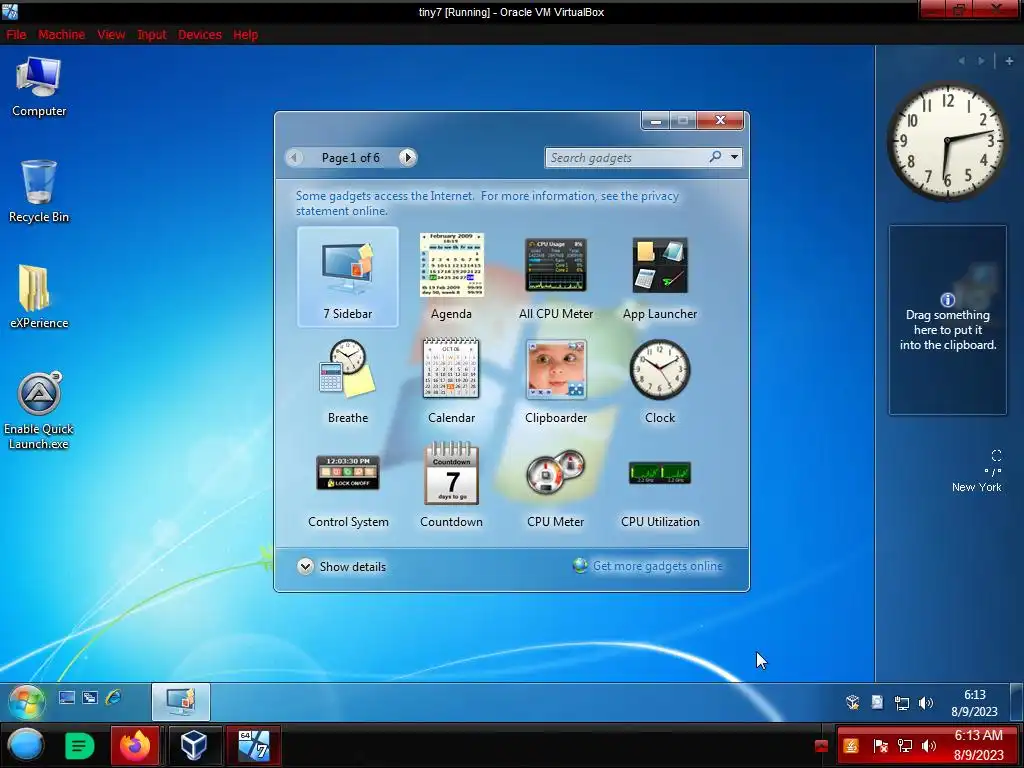Click the guest taskbar clock 6:13
This screenshot has height=768, width=1024.
coord(974,703)
